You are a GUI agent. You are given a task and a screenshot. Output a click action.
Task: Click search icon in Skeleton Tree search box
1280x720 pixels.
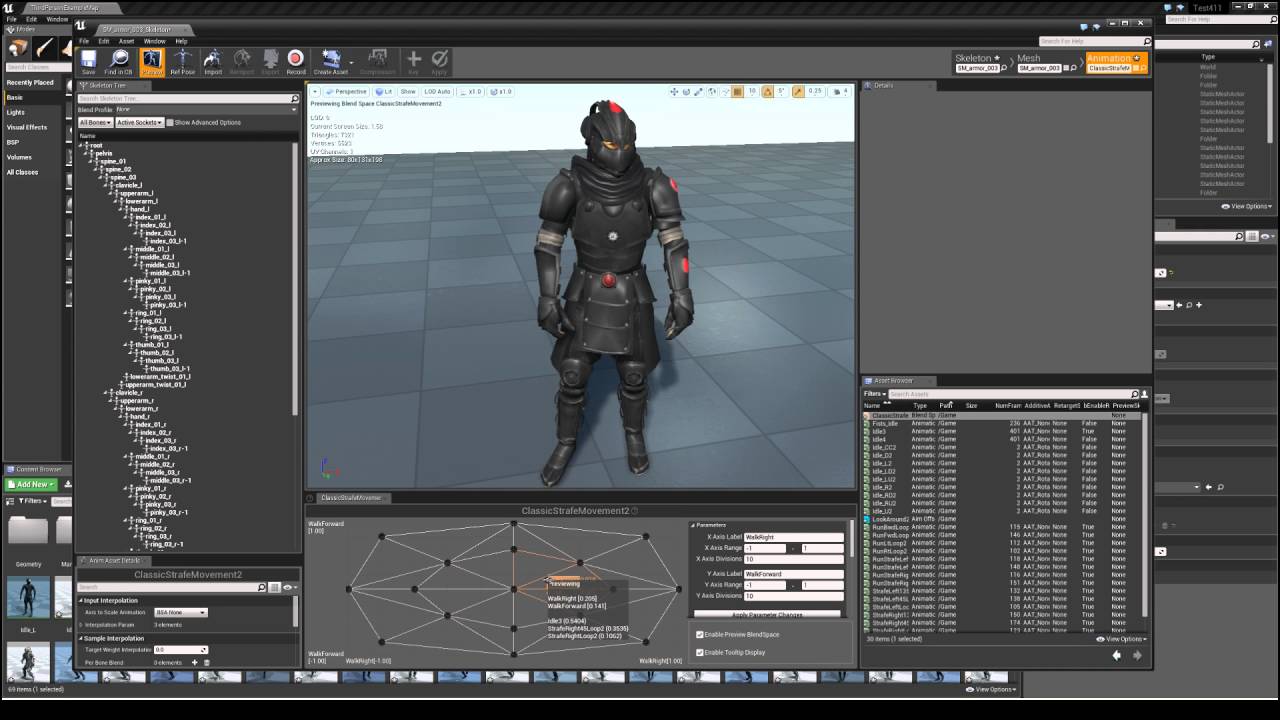295,98
